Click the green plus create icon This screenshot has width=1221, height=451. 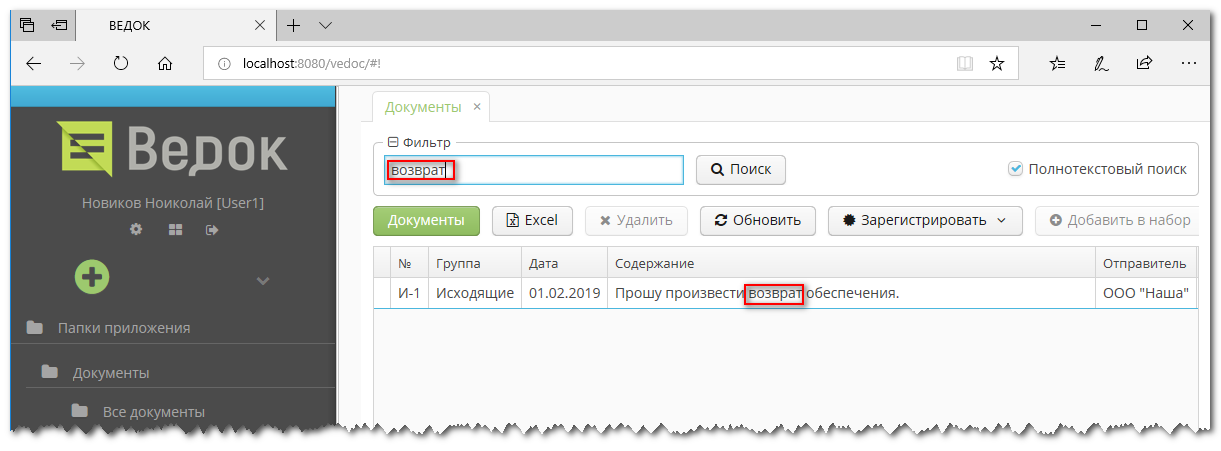(92, 277)
